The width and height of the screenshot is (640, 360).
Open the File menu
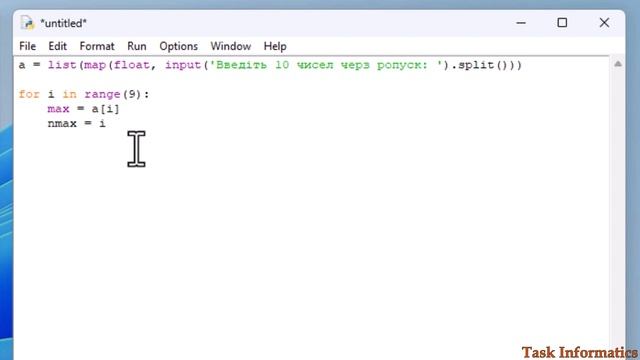click(27, 46)
